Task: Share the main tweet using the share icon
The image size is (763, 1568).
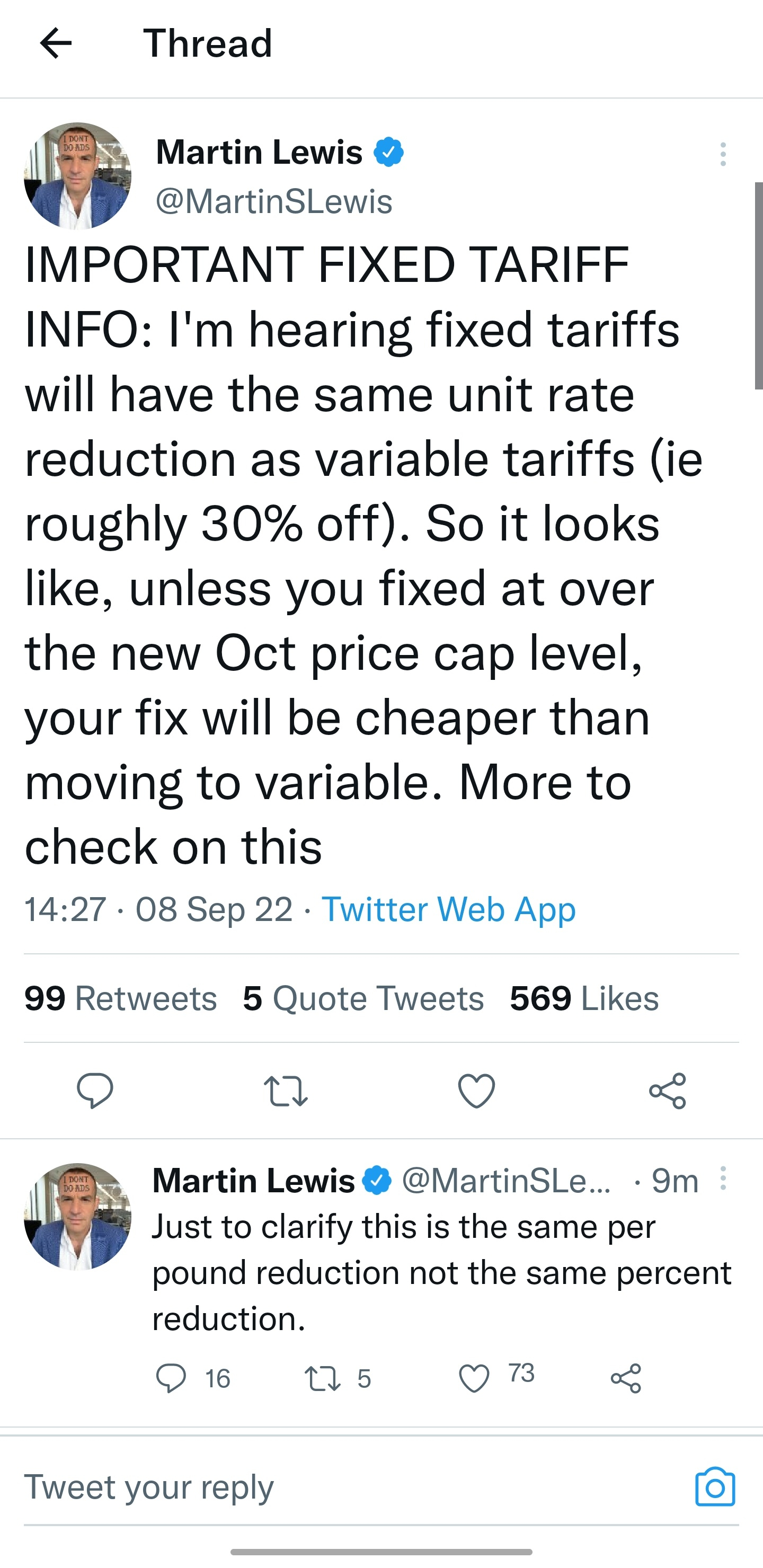Action: (x=668, y=1090)
